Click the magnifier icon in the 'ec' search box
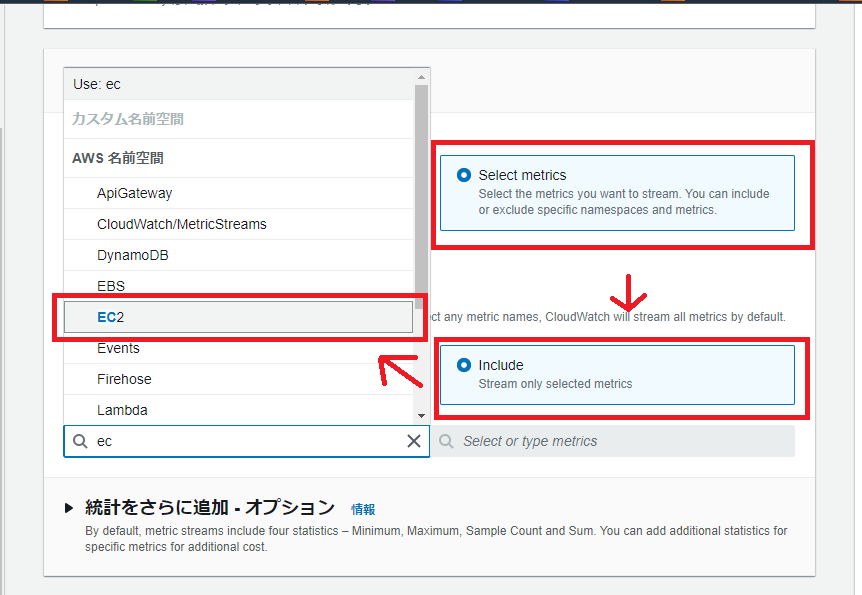This screenshot has width=862, height=595. pos(80,441)
